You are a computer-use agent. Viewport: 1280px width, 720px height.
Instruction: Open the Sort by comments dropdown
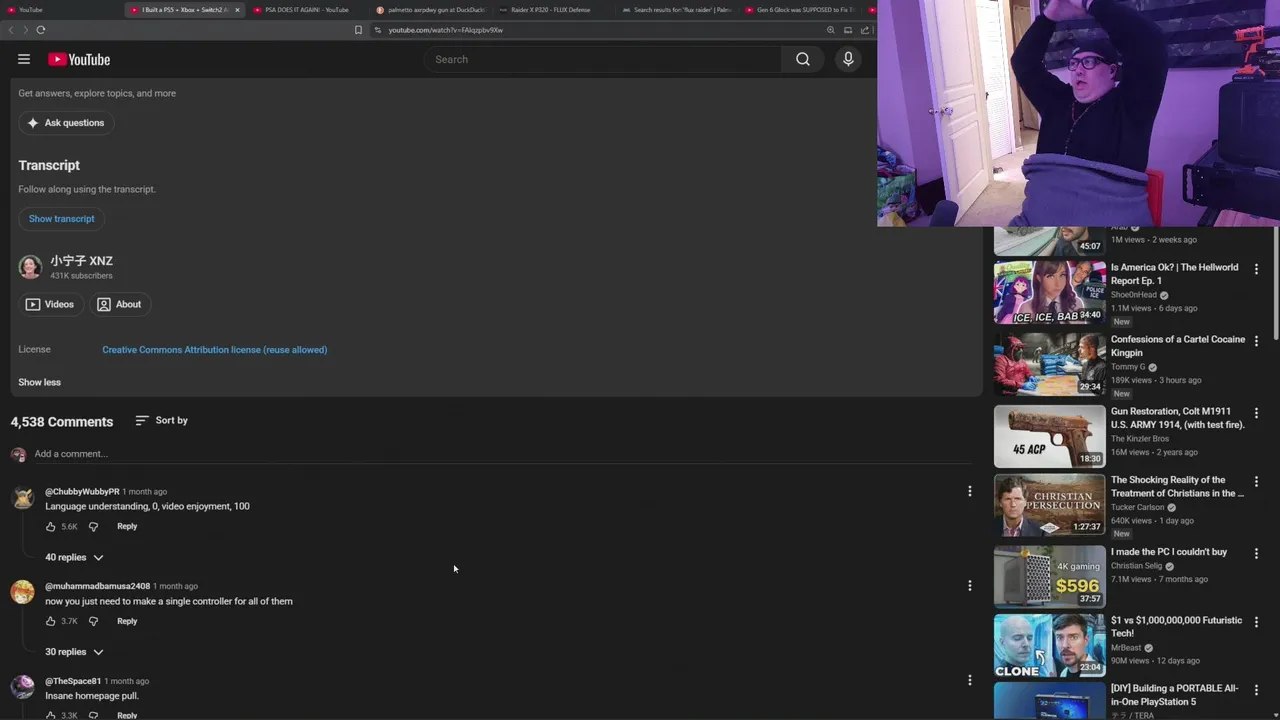point(162,421)
